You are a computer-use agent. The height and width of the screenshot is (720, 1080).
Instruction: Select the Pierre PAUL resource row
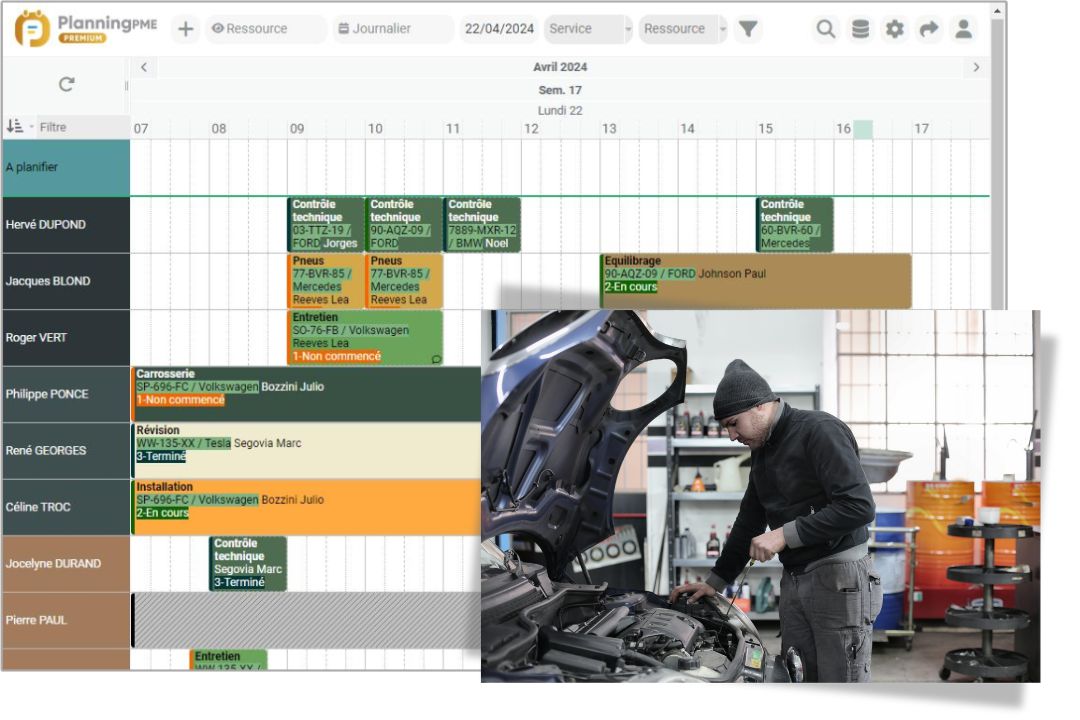pyautogui.click(x=65, y=620)
